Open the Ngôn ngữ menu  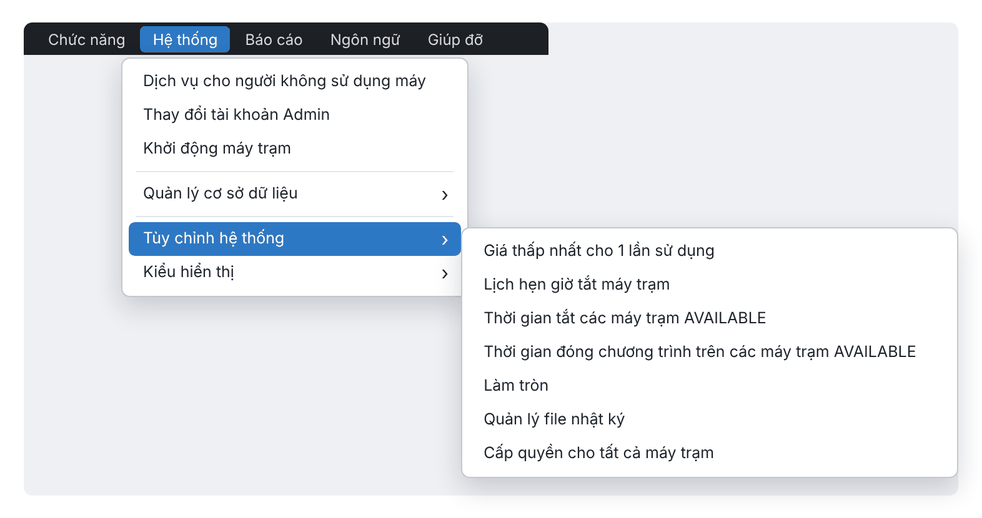tap(365, 39)
